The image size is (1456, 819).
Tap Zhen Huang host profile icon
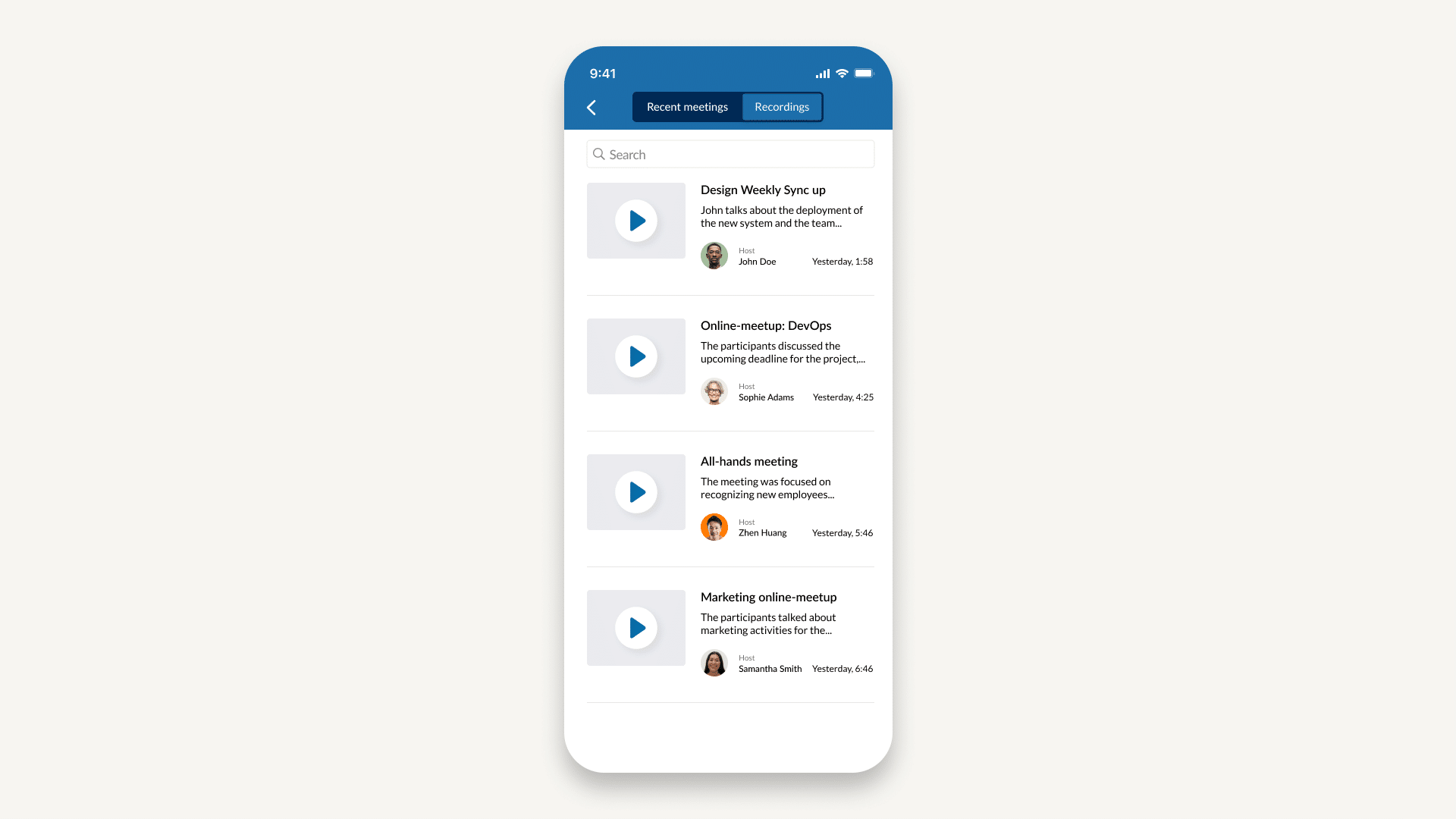click(x=714, y=527)
